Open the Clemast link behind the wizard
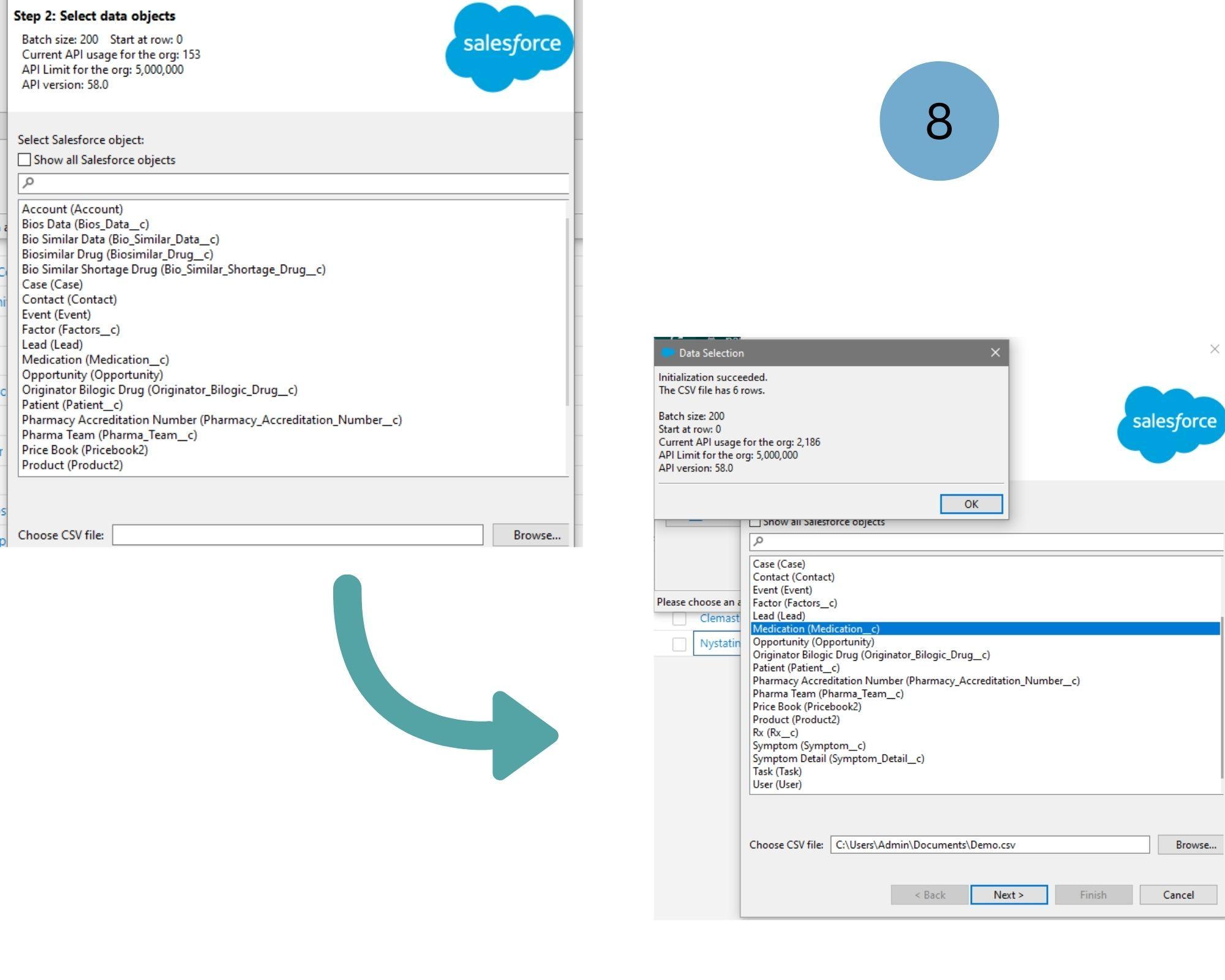Image resolution: width=1225 pixels, height=980 pixels. pyautogui.click(x=720, y=618)
